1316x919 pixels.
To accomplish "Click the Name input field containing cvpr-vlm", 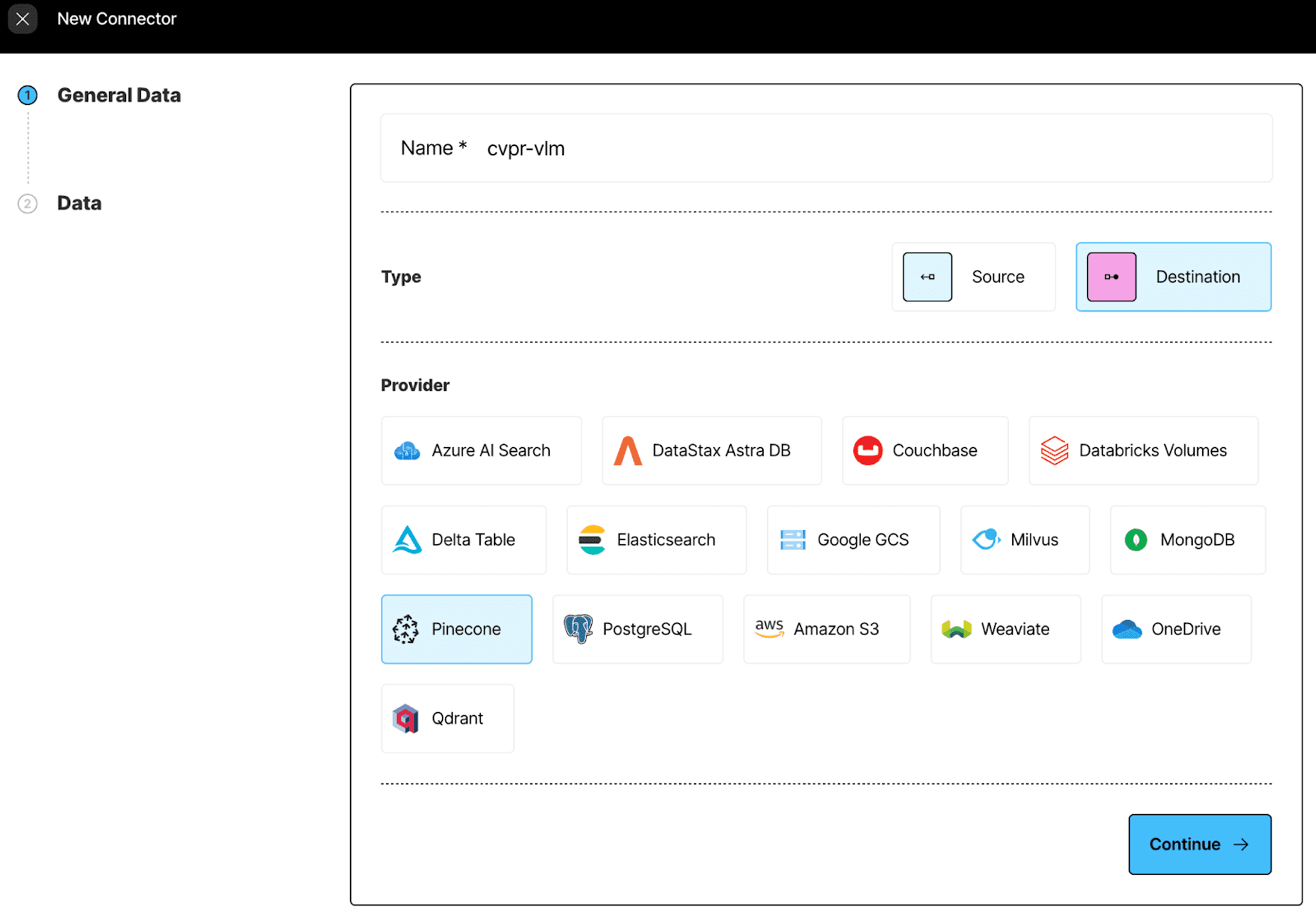I will [x=826, y=148].
